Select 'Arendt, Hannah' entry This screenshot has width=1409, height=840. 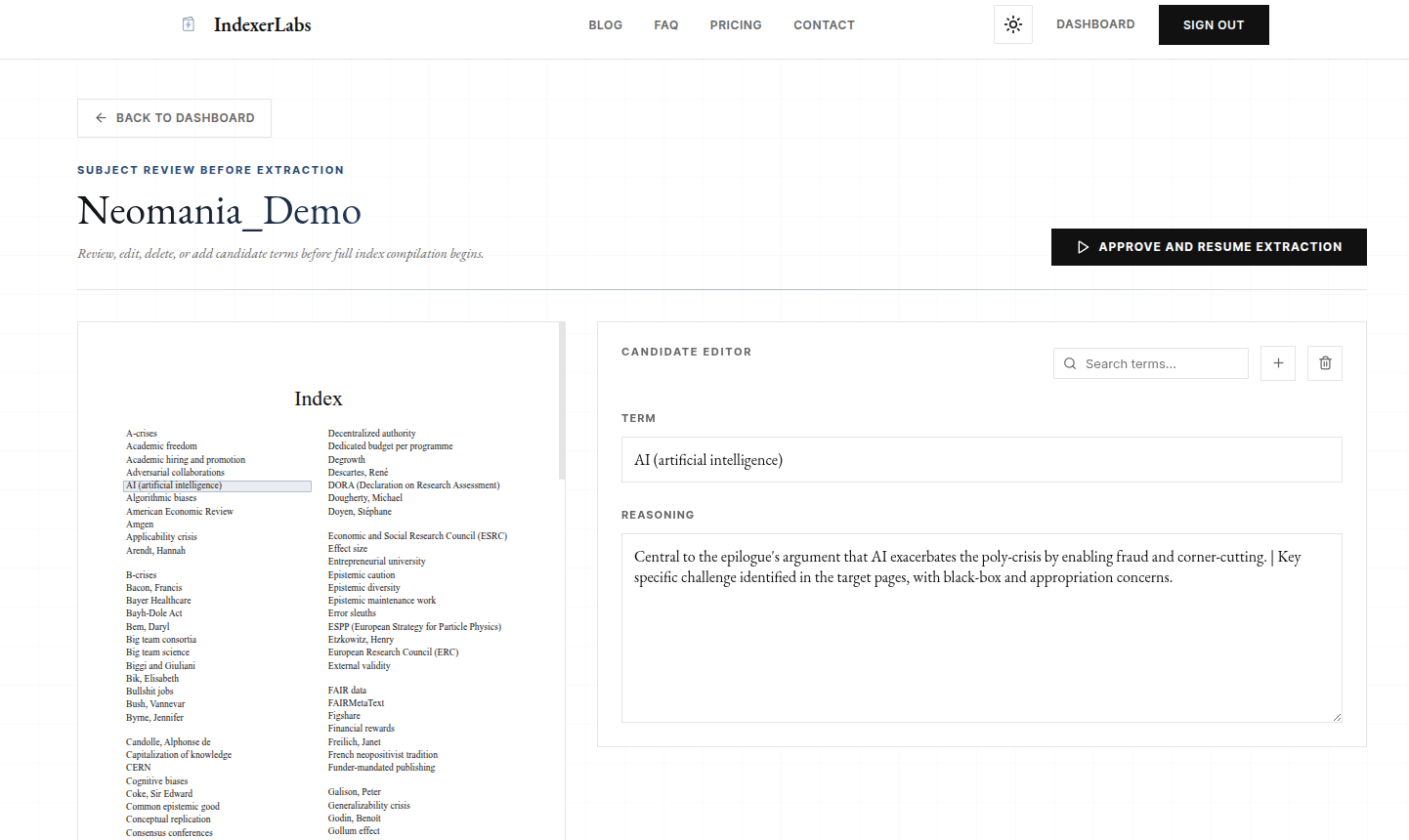tap(155, 551)
